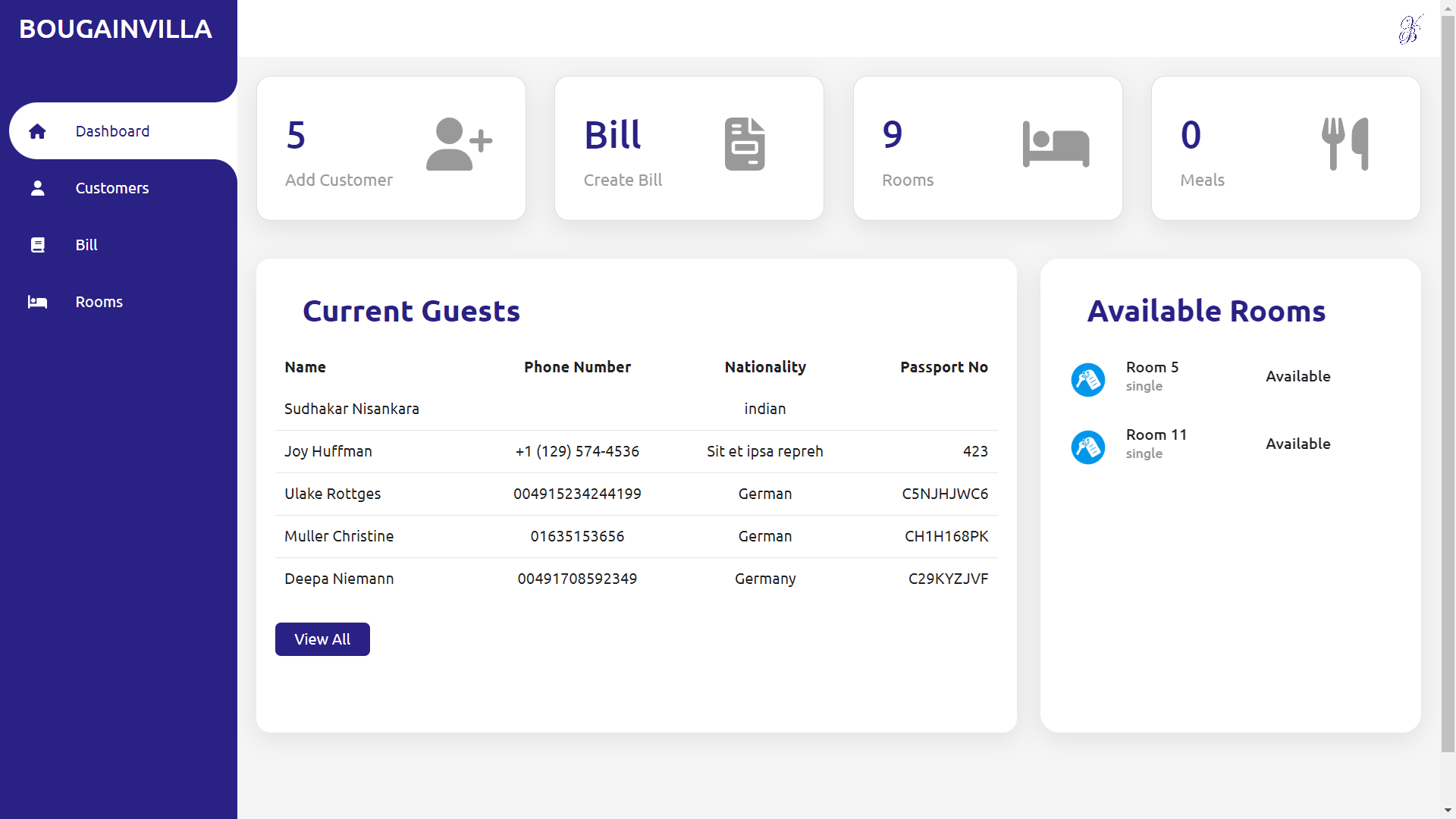Click the Rooms sidebar link
1456x819 pixels.
pyautogui.click(x=99, y=301)
